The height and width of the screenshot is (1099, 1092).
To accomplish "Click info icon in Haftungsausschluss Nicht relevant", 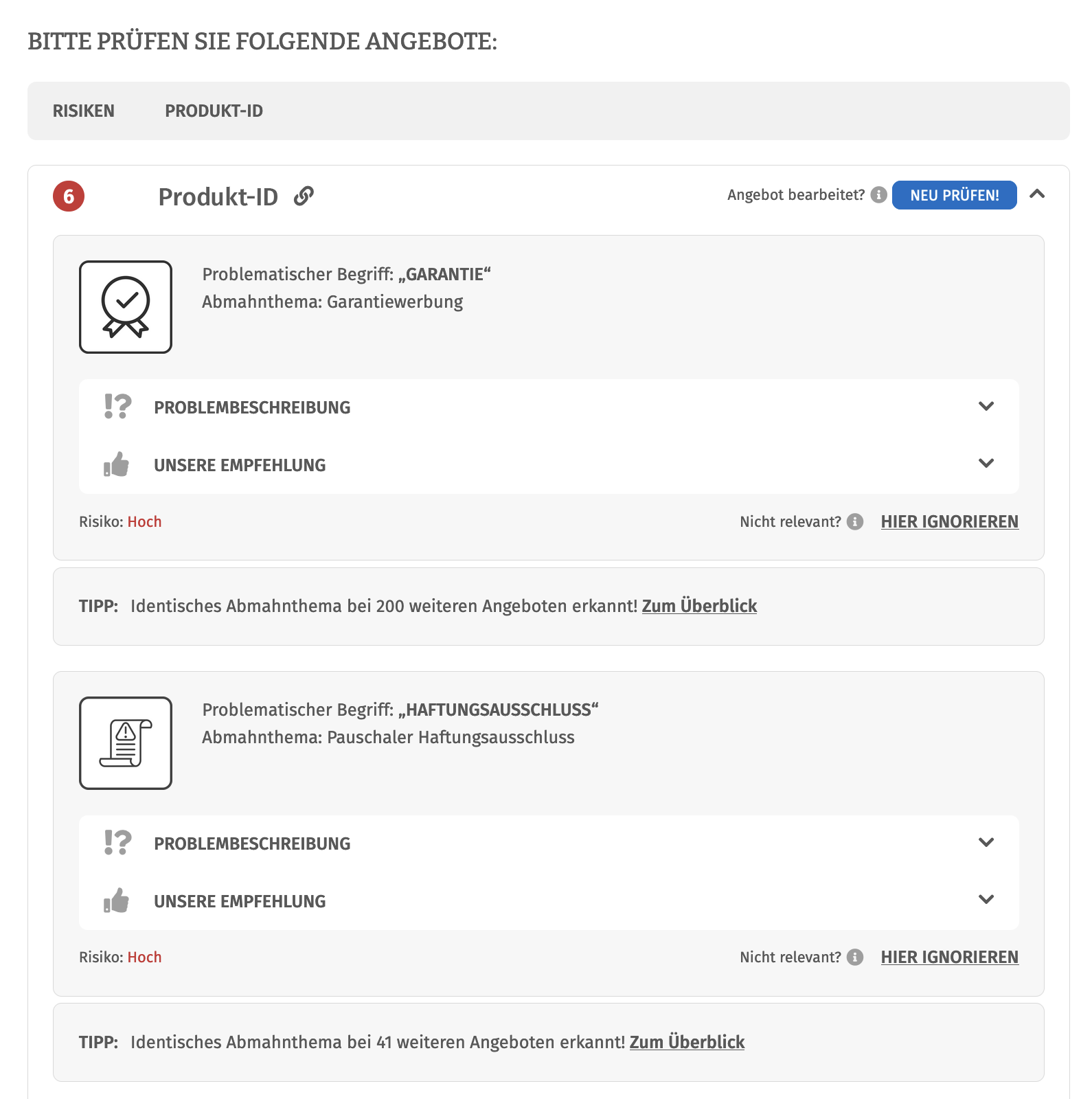I will pyautogui.click(x=855, y=958).
